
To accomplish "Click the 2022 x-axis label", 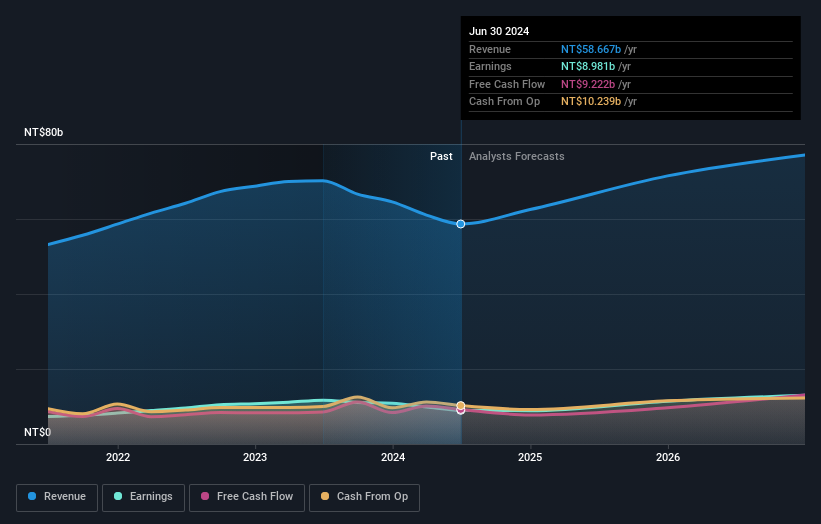I will click(x=118, y=457).
